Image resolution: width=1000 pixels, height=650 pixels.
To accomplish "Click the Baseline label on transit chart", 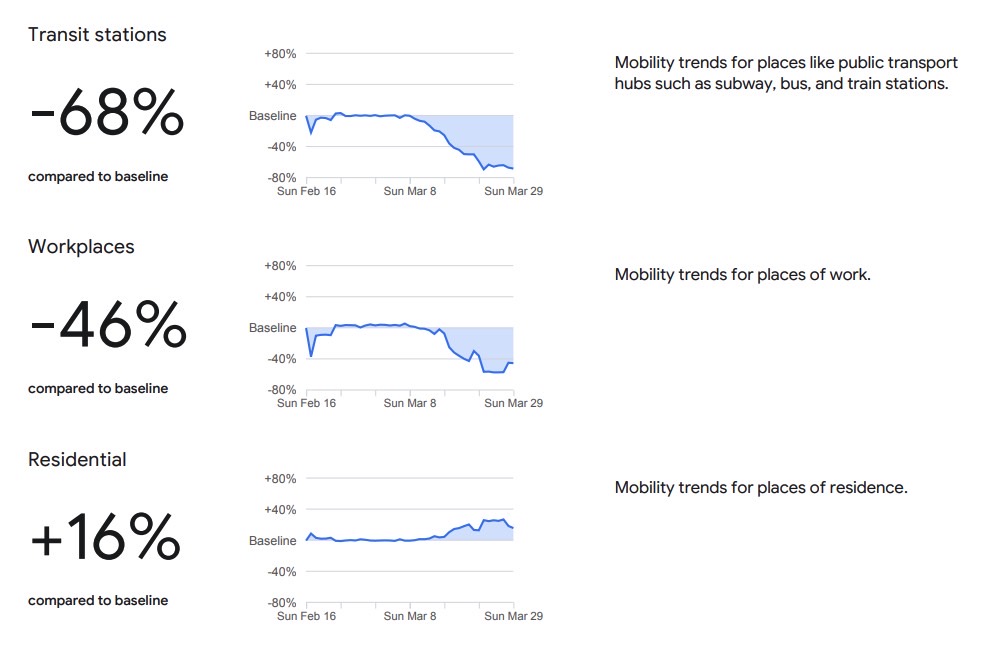I will click(x=272, y=115).
